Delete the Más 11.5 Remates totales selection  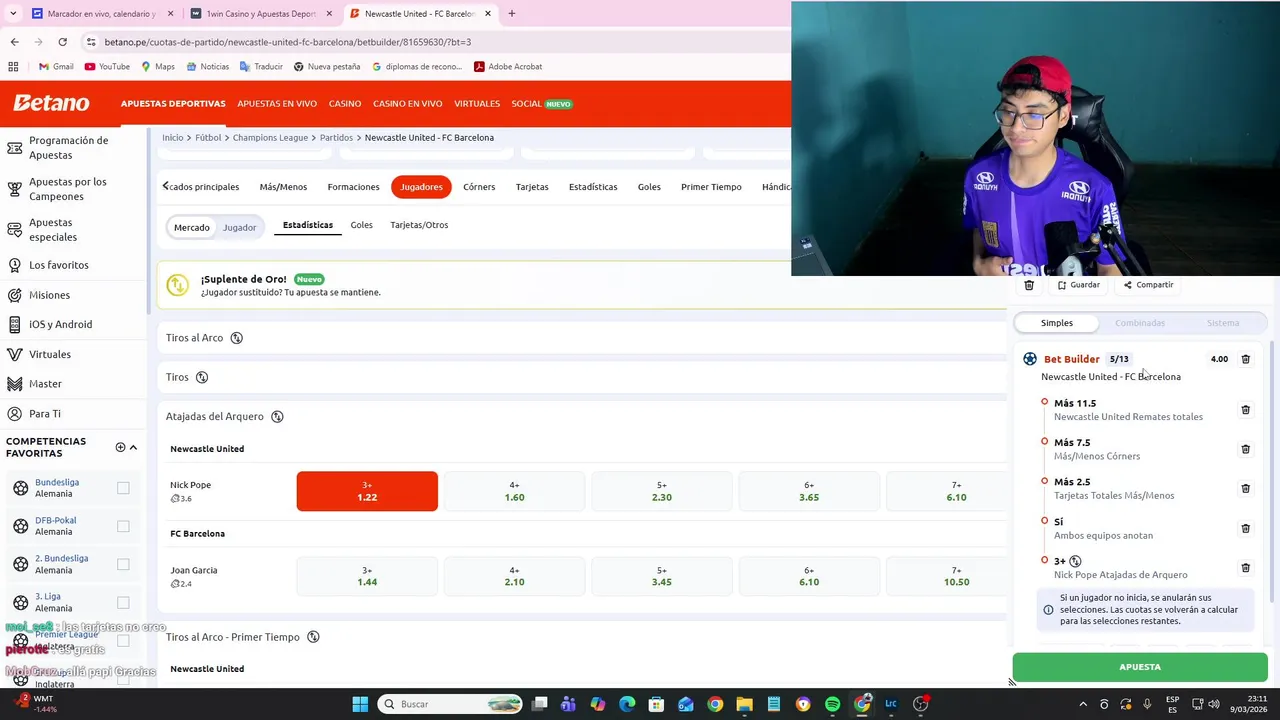1245,410
